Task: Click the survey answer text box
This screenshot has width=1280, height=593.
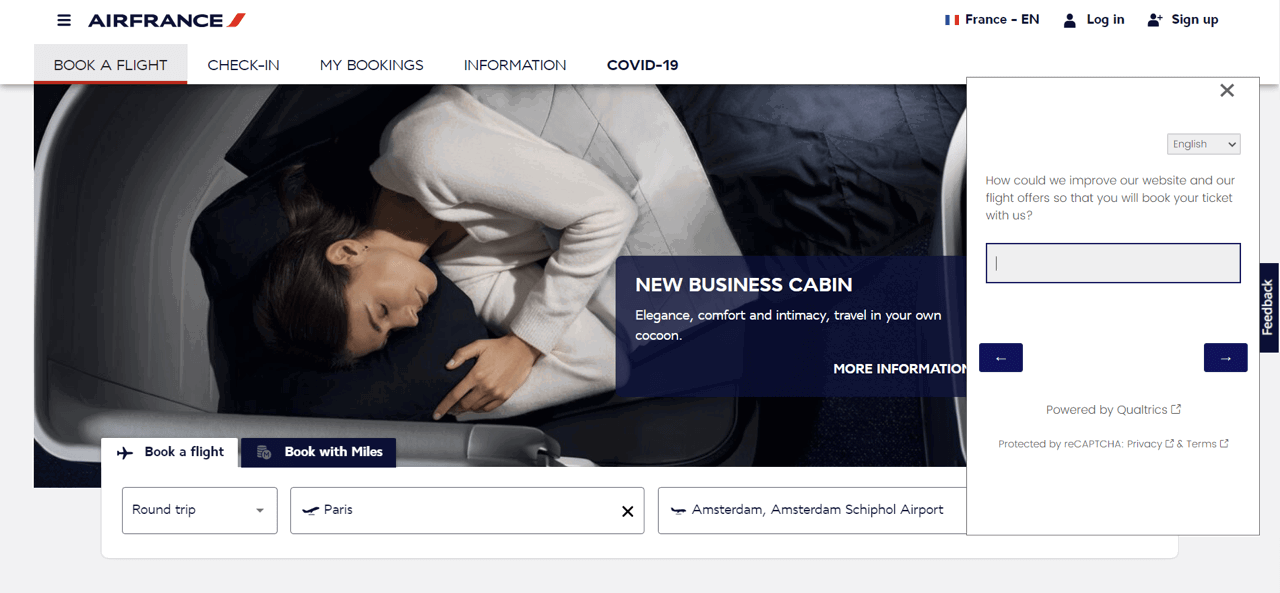Action: pyautogui.click(x=1113, y=263)
